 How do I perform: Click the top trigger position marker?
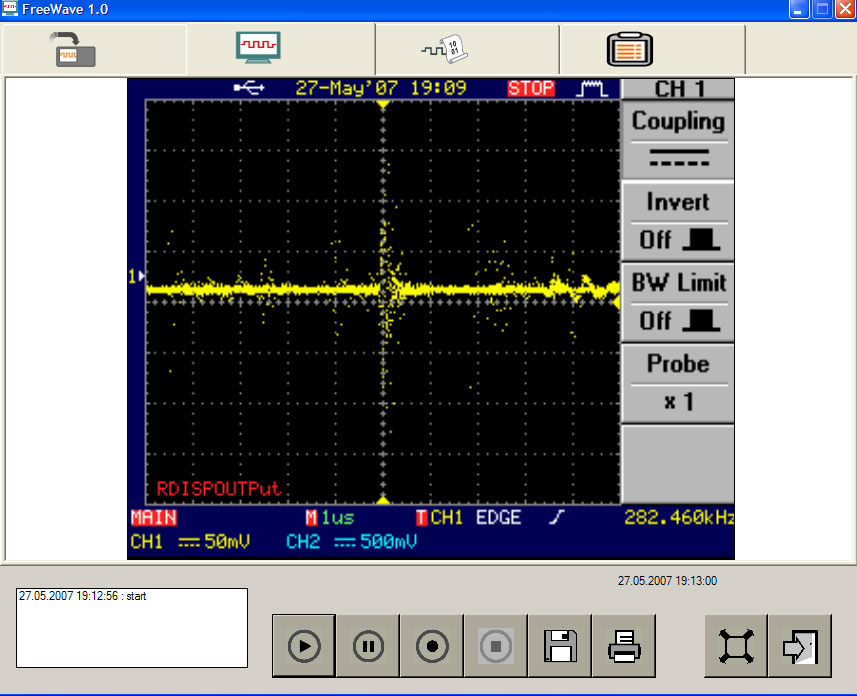(x=383, y=104)
